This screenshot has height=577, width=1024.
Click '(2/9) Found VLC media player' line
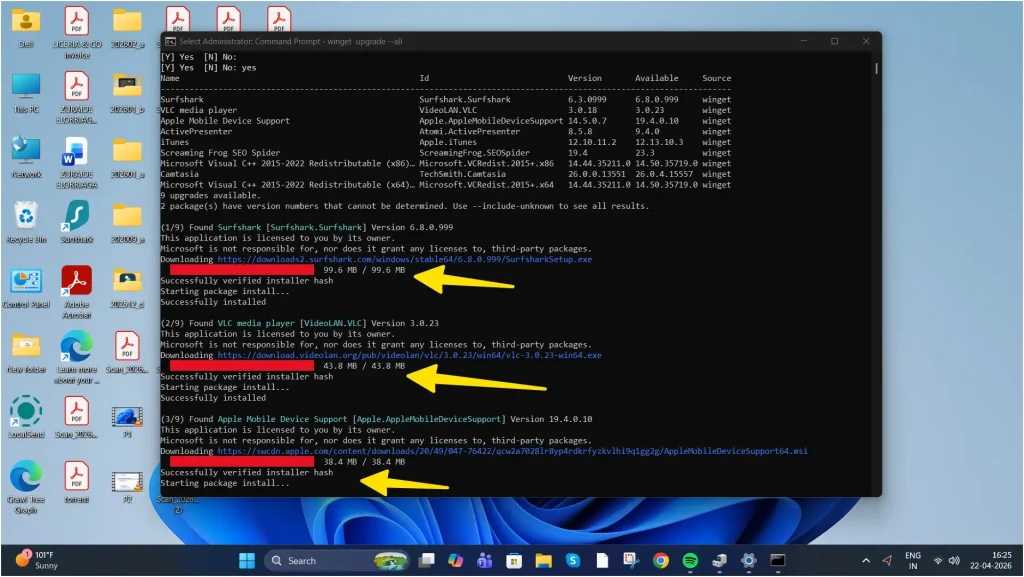pyautogui.click(x=300, y=323)
